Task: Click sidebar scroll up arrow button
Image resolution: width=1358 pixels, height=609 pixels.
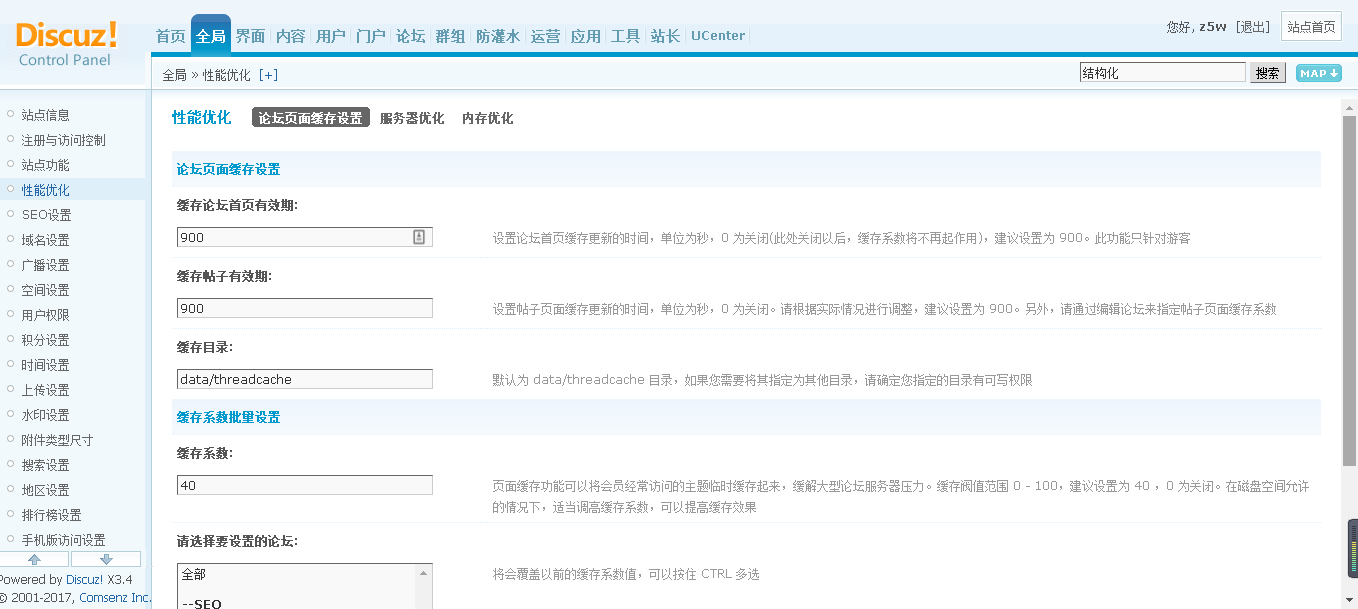Action: click(x=34, y=559)
